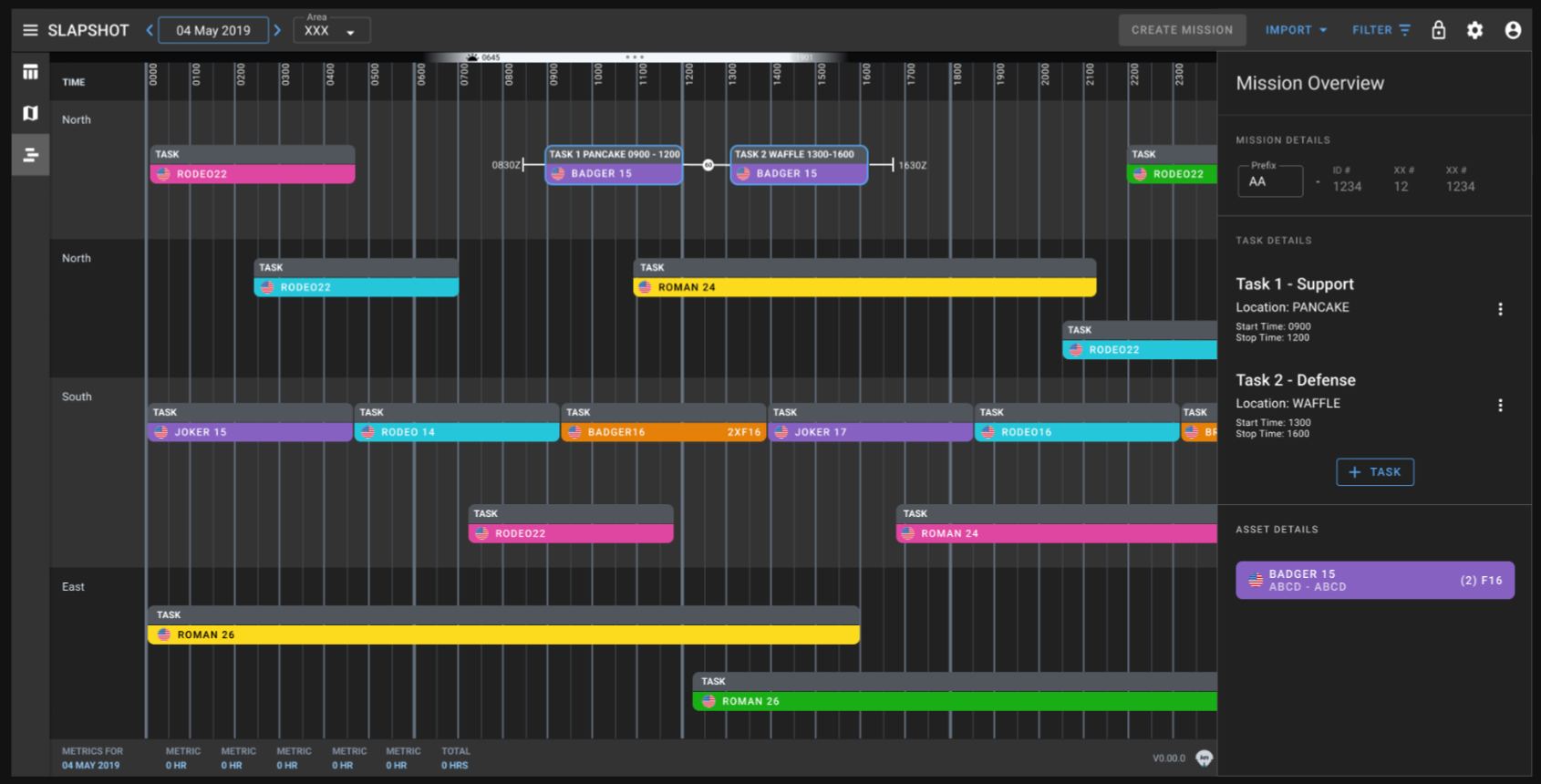Select the Prefix AA input field
1541x784 pixels.
[x=1270, y=181]
